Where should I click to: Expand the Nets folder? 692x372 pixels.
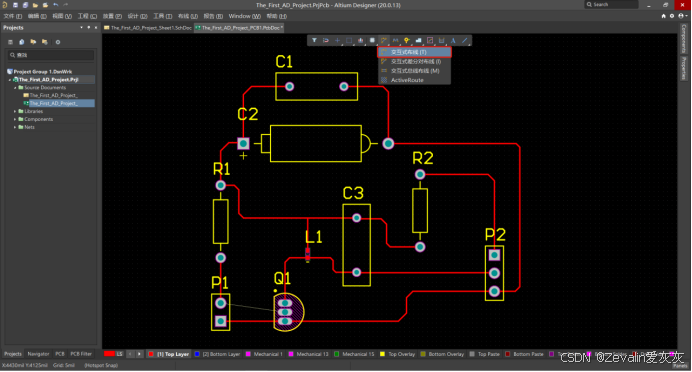pyautogui.click(x=15, y=128)
